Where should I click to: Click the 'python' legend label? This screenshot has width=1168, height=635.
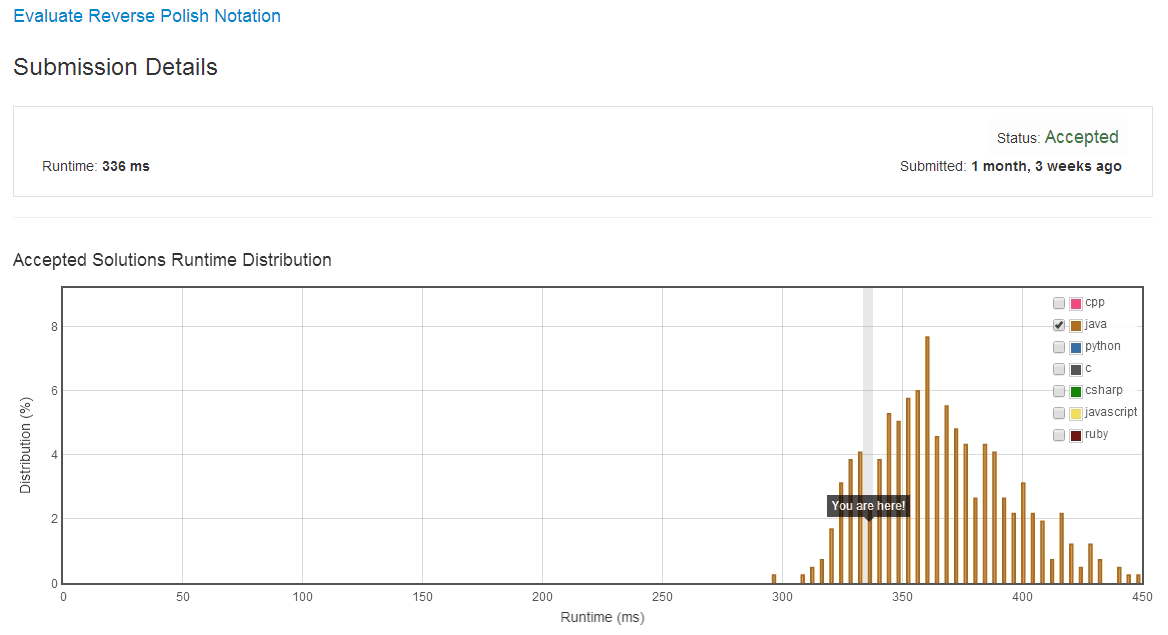1102,346
